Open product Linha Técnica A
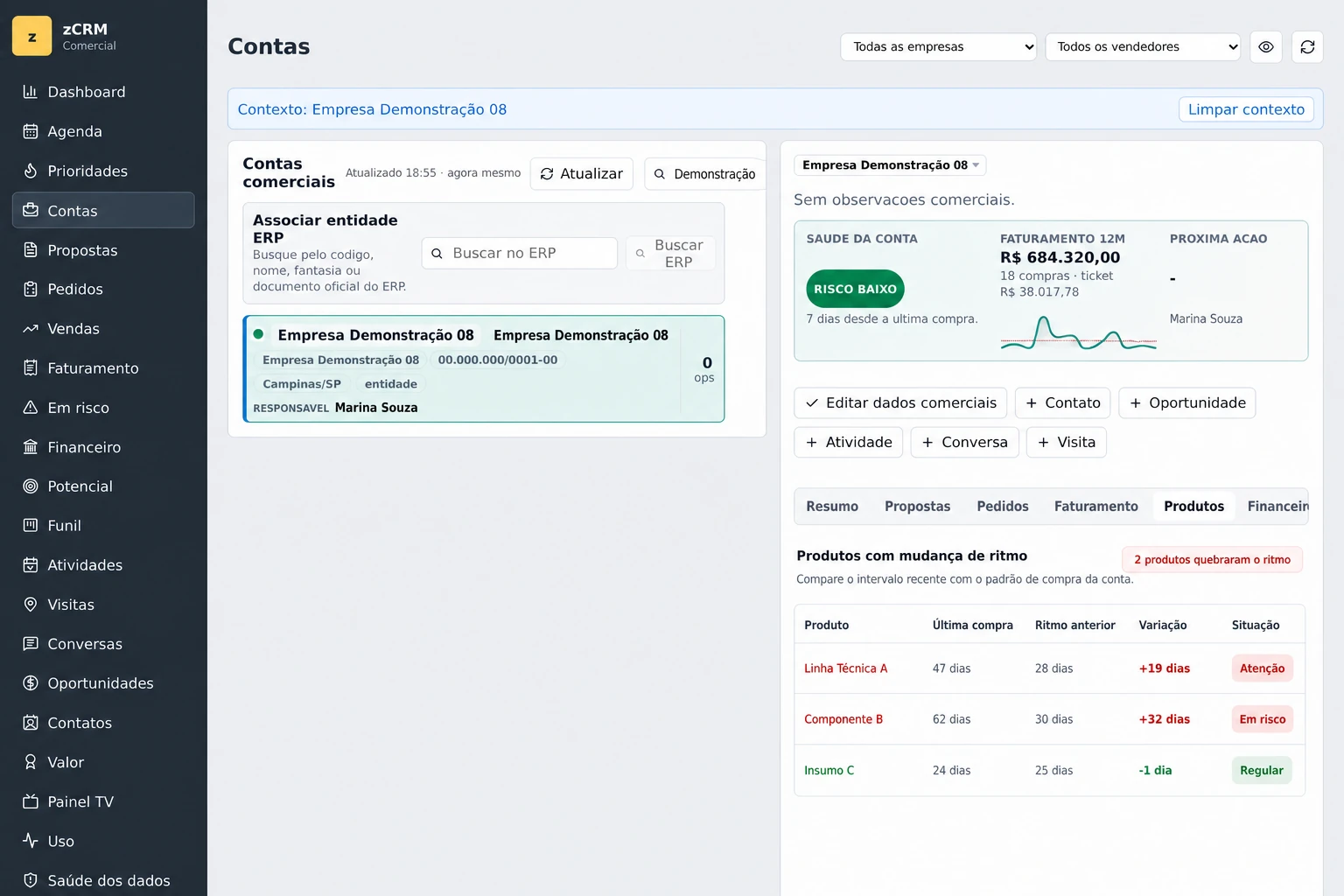 845,668
